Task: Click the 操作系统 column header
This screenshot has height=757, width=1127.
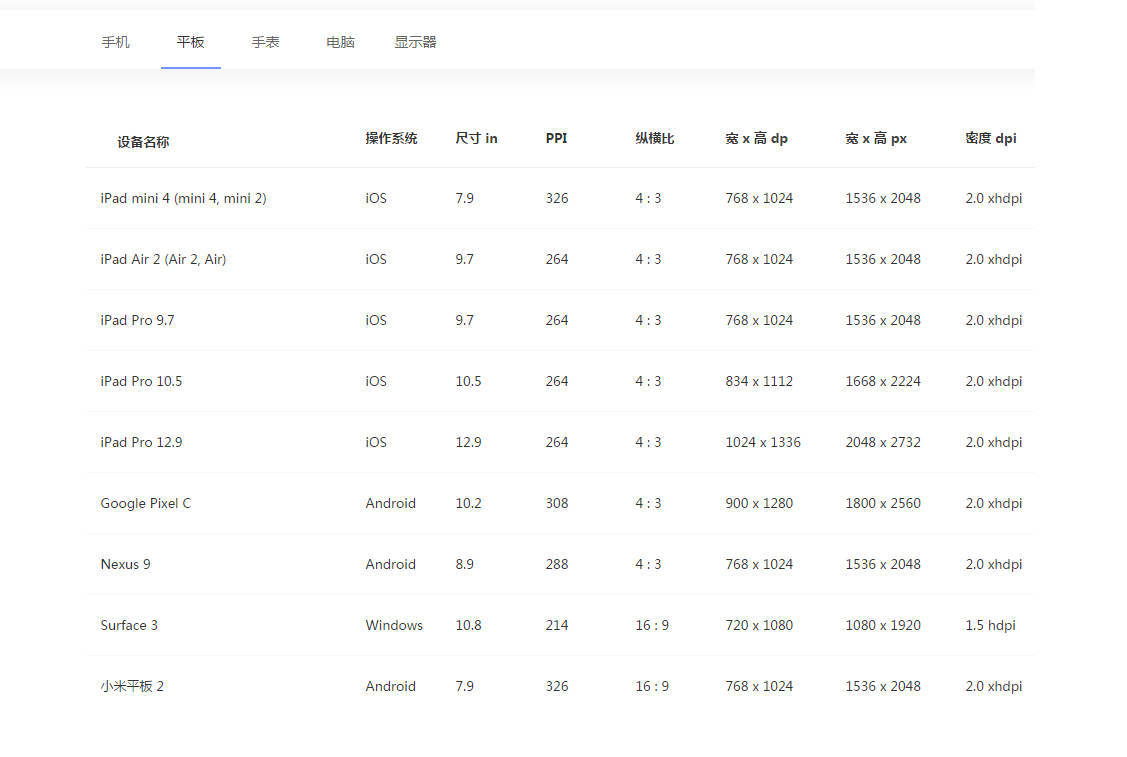Action: [391, 138]
